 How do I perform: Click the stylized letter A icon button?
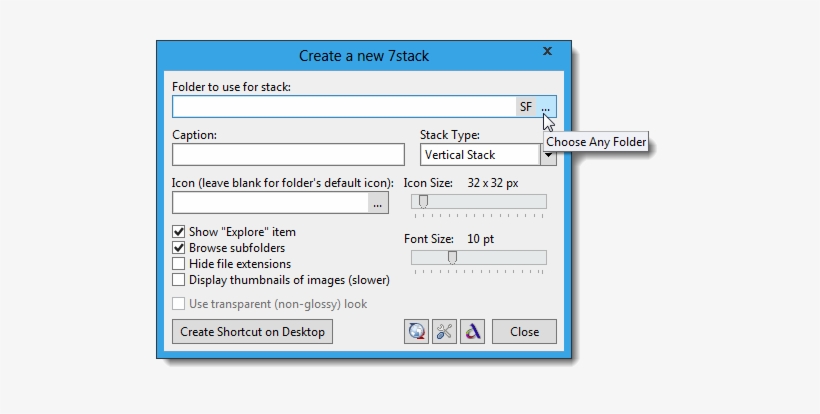pos(472,331)
